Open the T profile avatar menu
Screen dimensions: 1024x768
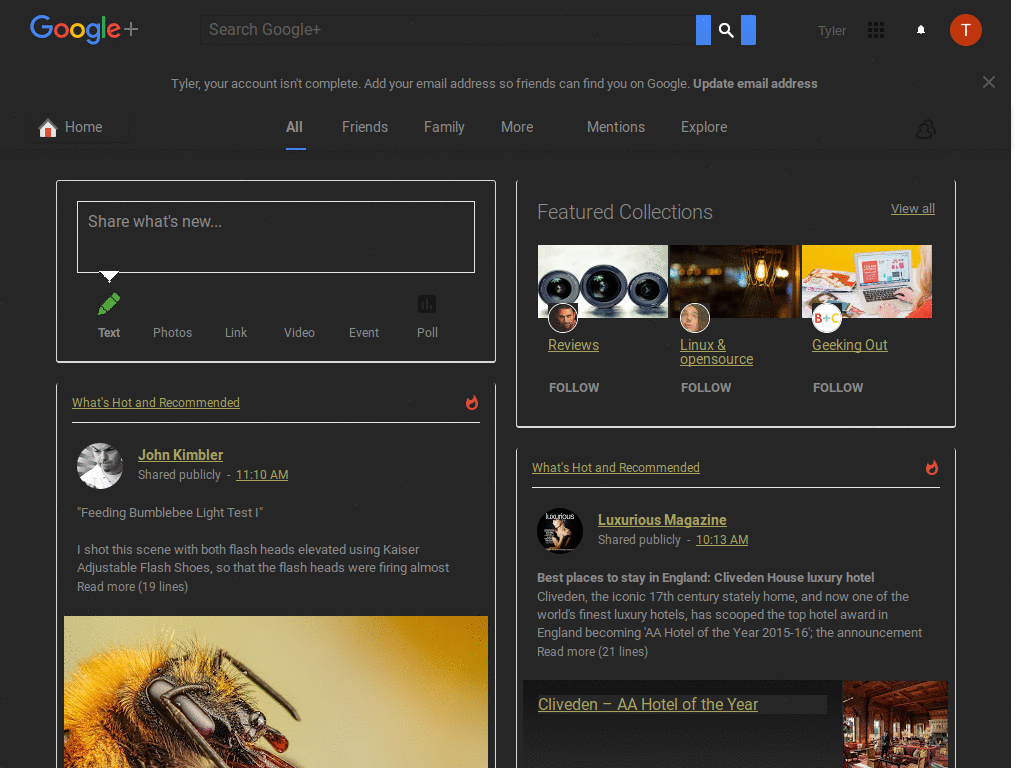pos(965,30)
